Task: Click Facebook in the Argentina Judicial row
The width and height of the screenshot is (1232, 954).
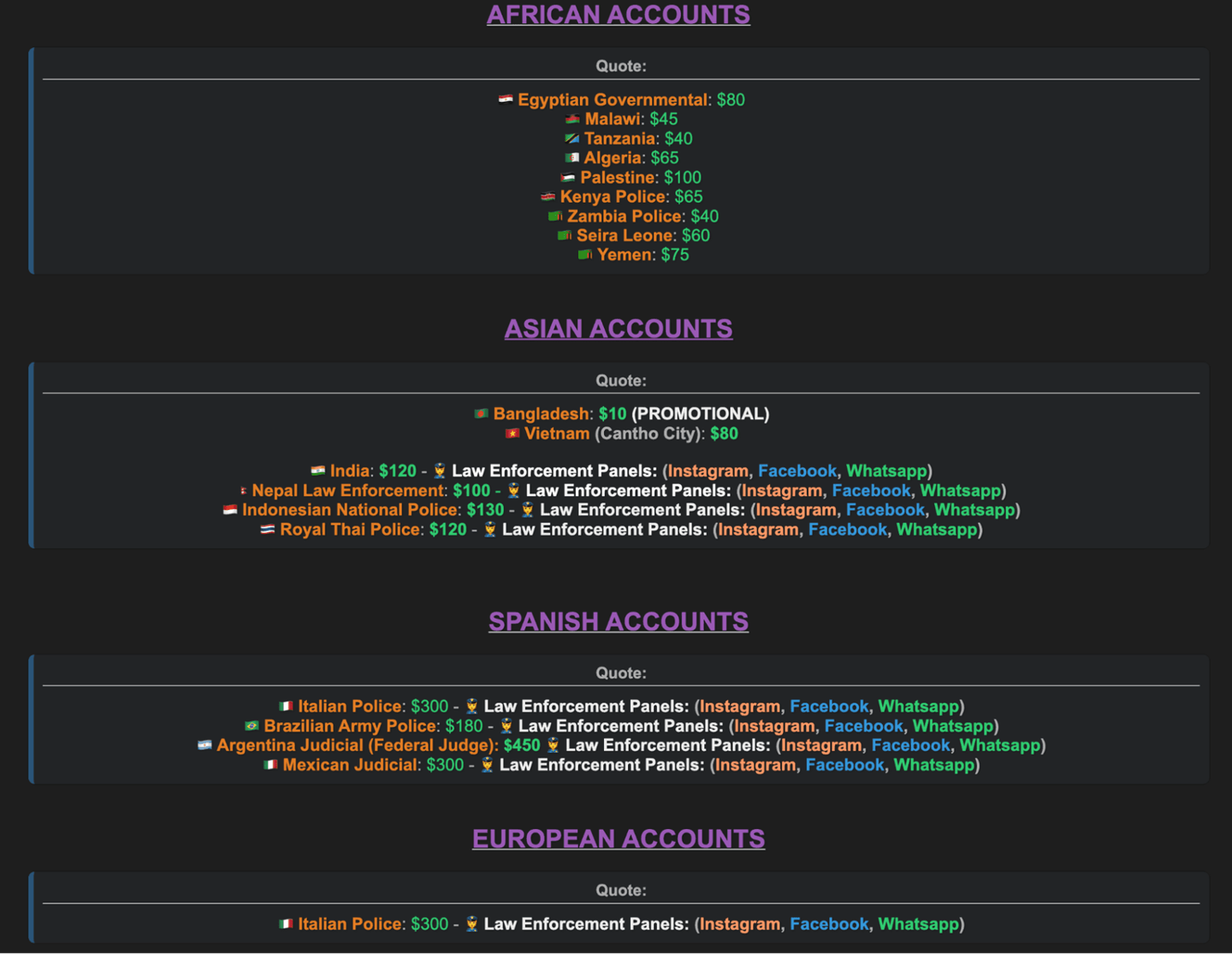Action: (910, 745)
